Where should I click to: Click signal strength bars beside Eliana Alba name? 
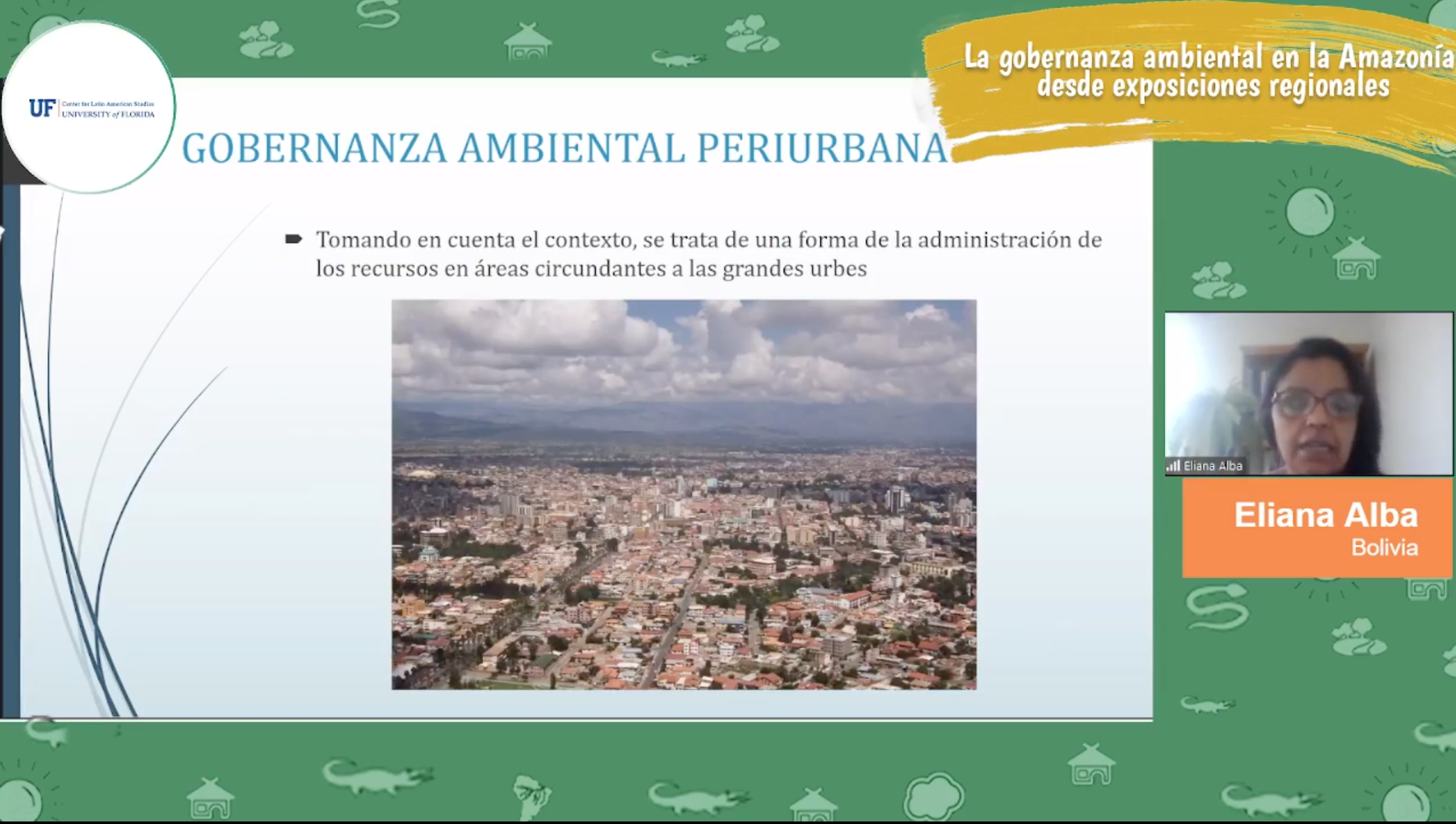(x=1173, y=466)
